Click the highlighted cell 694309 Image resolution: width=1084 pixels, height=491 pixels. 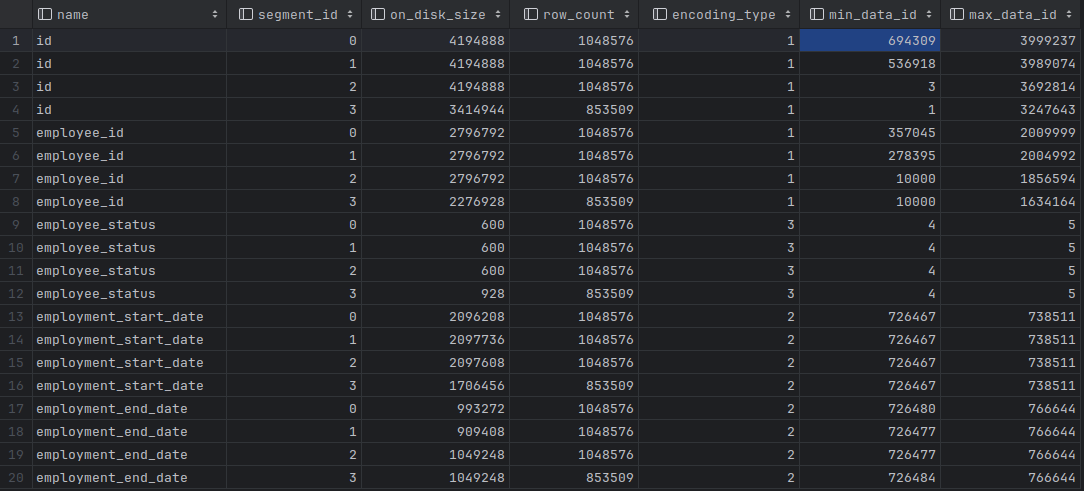(870, 41)
